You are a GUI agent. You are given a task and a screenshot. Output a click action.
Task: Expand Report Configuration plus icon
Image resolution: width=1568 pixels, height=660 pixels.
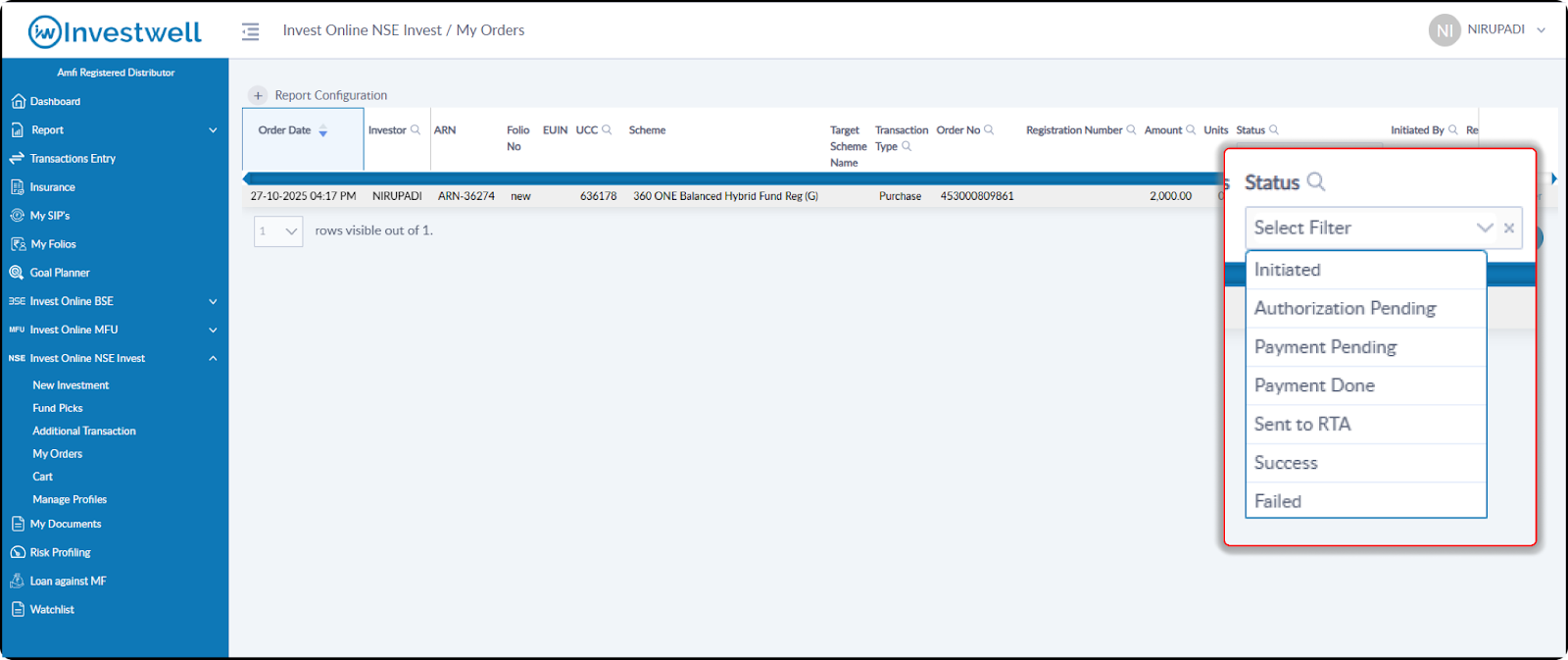click(x=258, y=95)
